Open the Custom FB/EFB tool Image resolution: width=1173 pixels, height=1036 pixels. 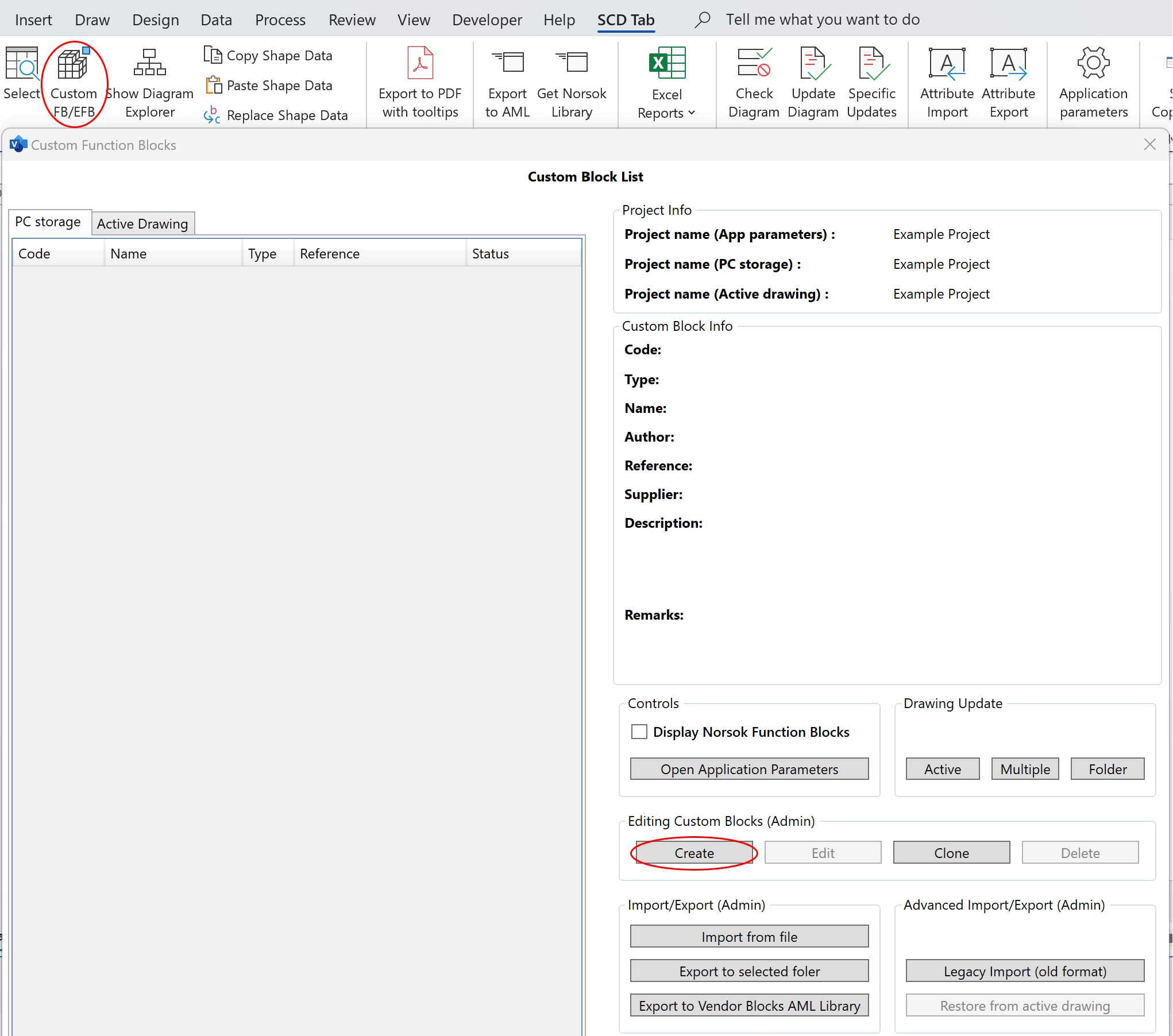point(74,83)
